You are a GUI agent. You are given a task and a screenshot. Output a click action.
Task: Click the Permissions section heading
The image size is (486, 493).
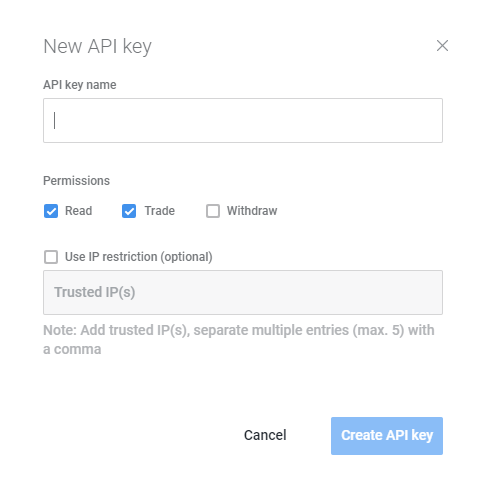76,181
